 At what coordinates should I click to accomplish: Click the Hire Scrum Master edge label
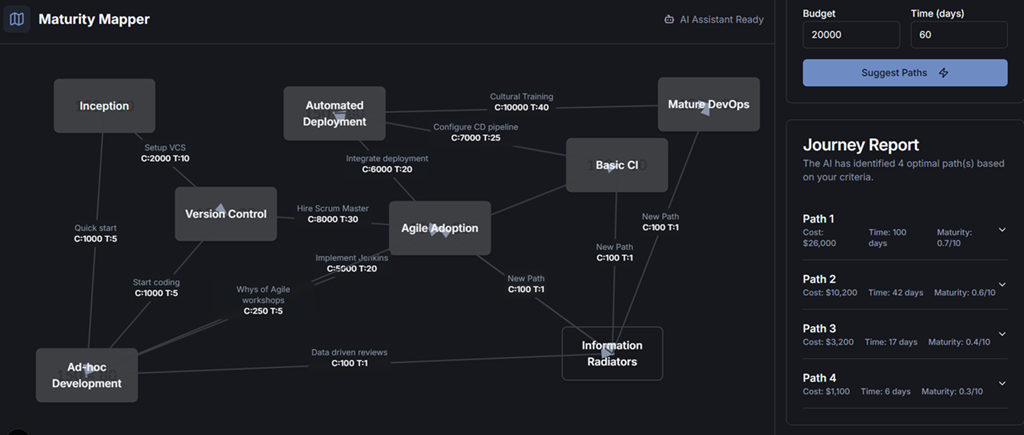[x=333, y=214]
